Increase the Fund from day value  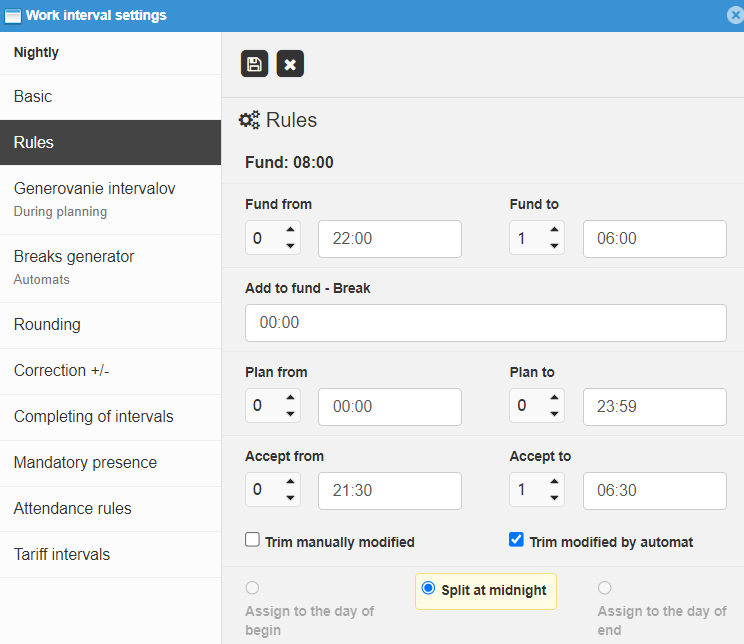[x=290, y=230]
